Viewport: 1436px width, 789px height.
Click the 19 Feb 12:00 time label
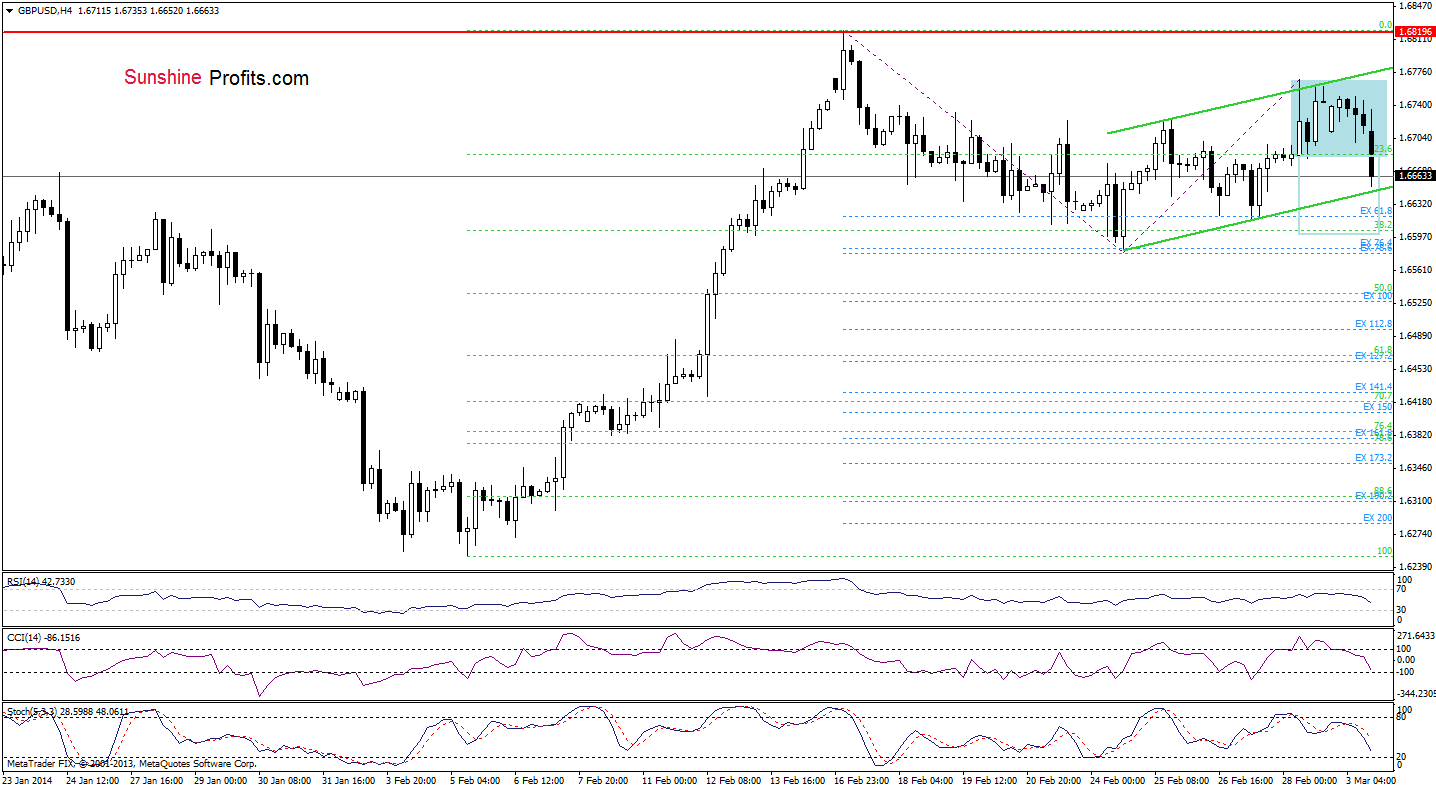(x=991, y=780)
